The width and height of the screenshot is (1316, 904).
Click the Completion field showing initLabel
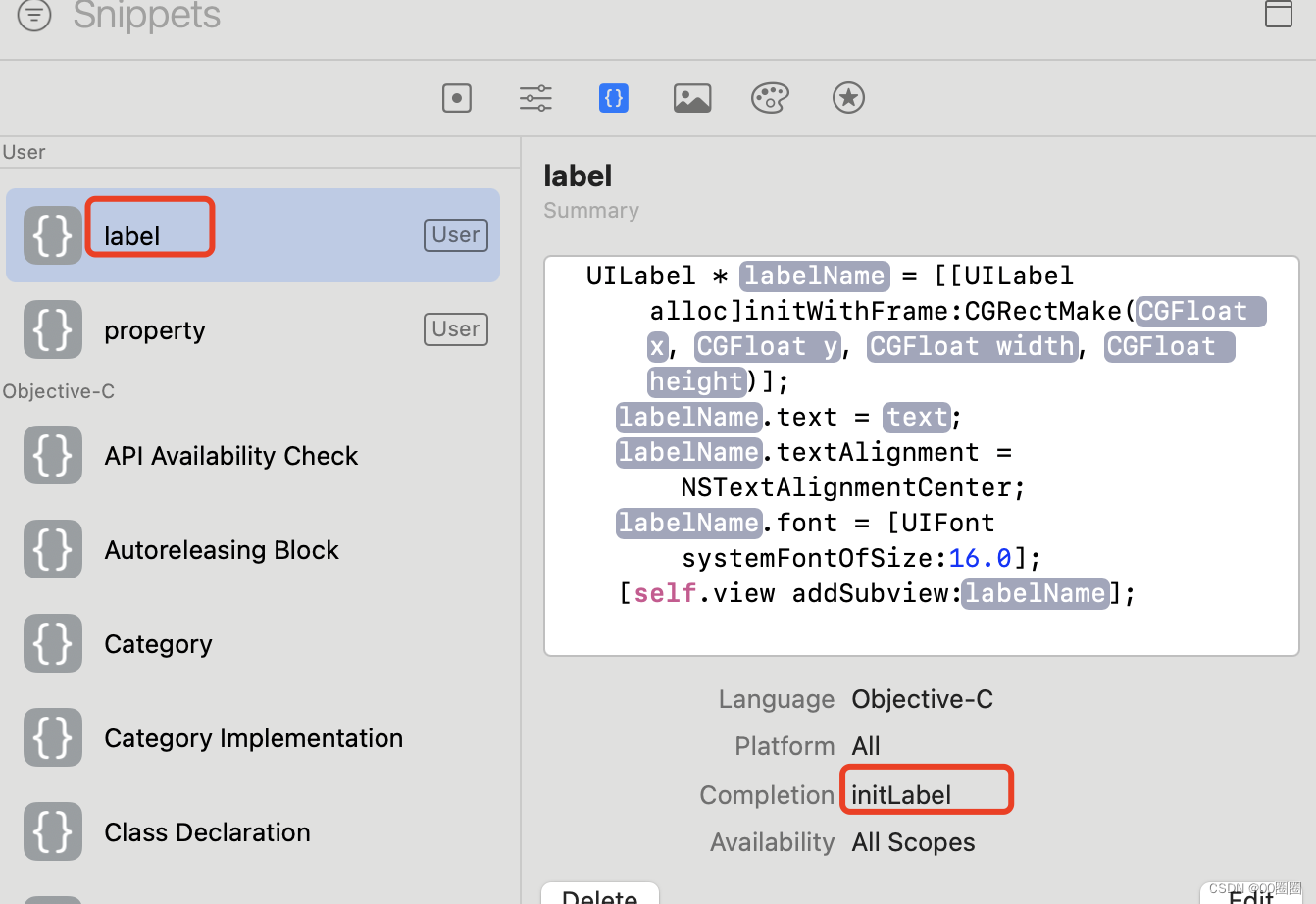[x=925, y=794]
